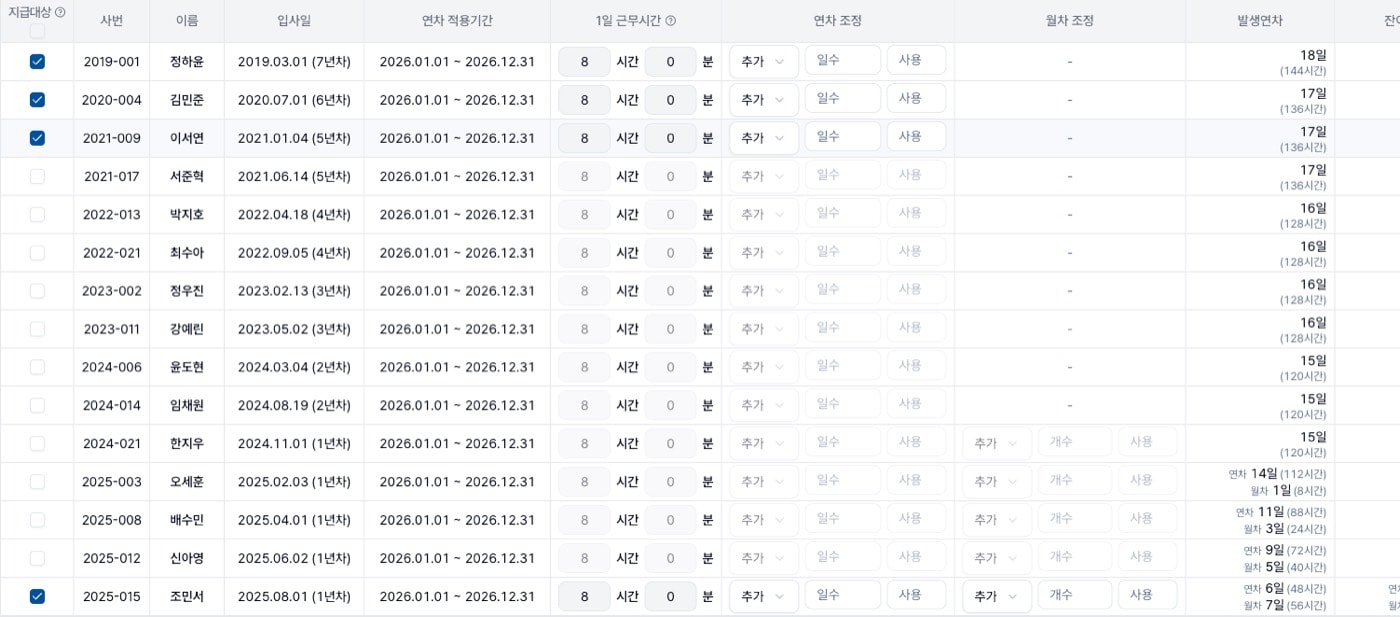Click the 월차 조정 column header
Viewport: 1400px width, 617px height.
point(1070,21)
